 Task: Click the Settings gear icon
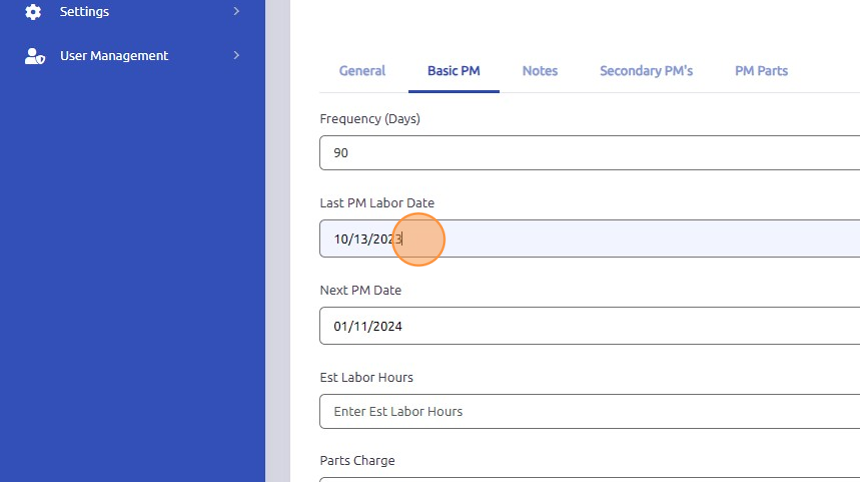pos(33,12)
